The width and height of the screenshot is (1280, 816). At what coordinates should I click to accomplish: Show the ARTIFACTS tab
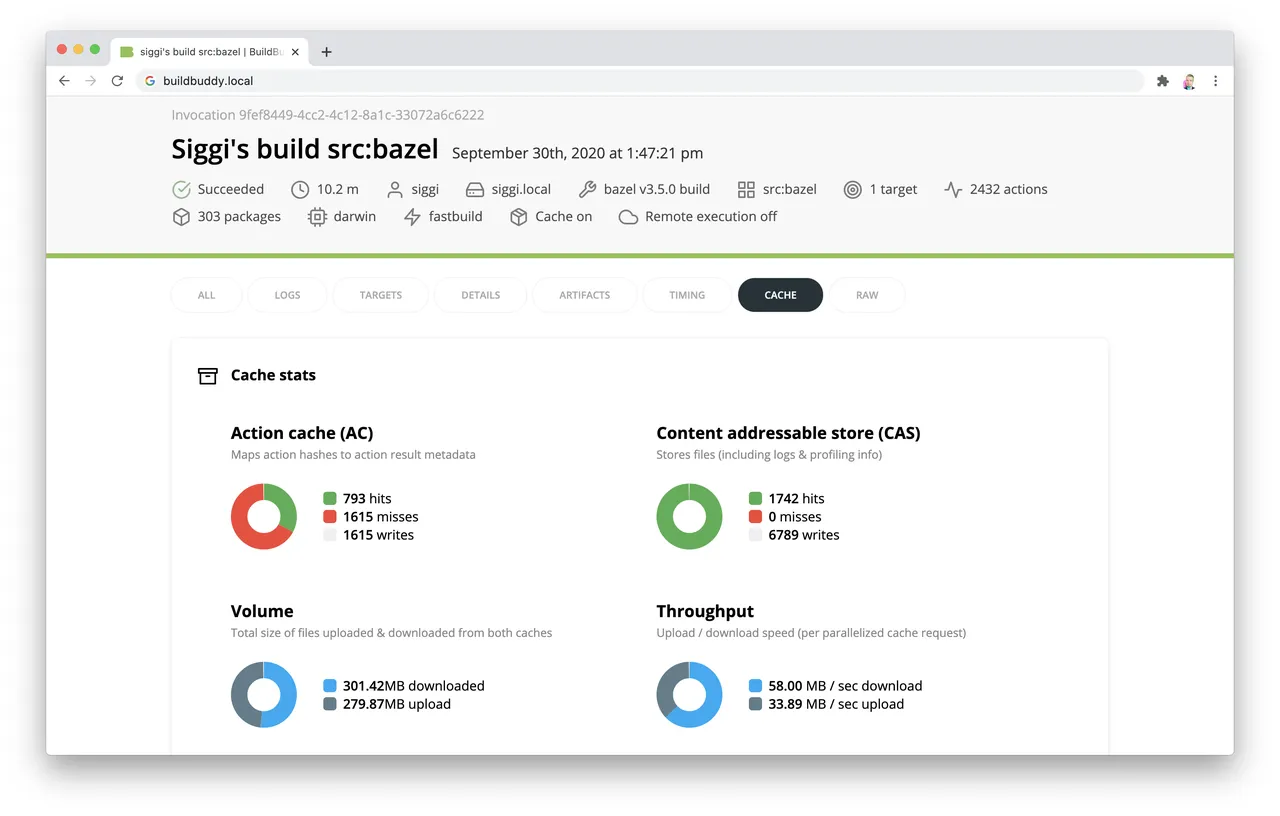pyautogui.click(x=585, y=295)
